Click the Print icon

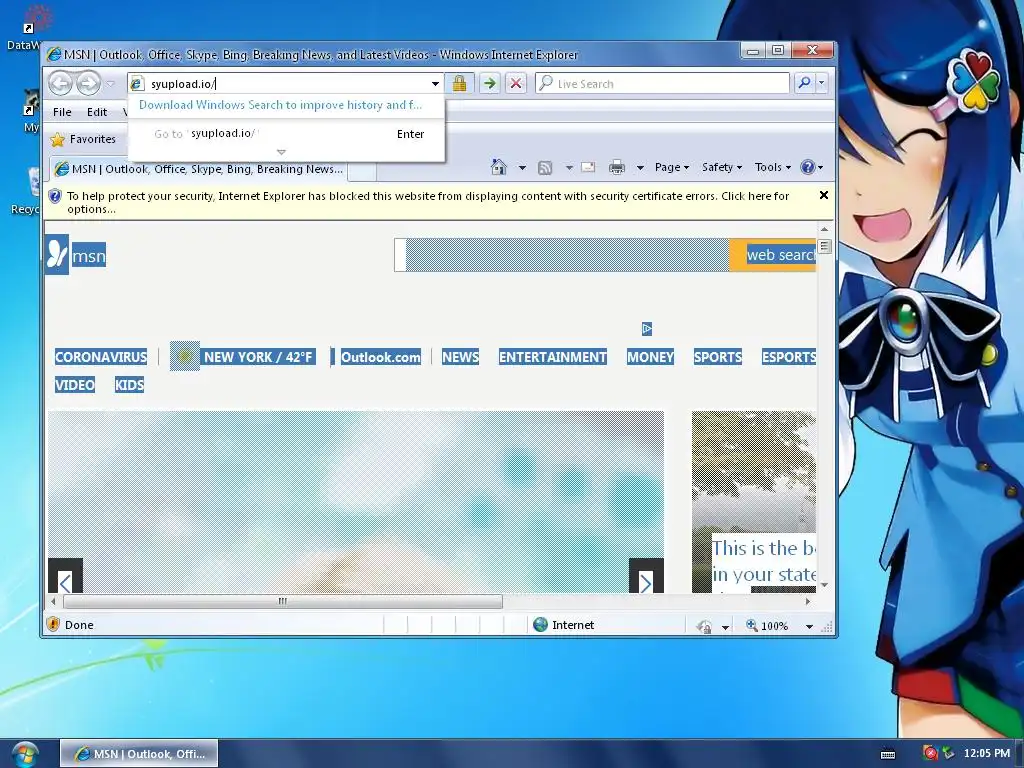(x=616, y=168)
